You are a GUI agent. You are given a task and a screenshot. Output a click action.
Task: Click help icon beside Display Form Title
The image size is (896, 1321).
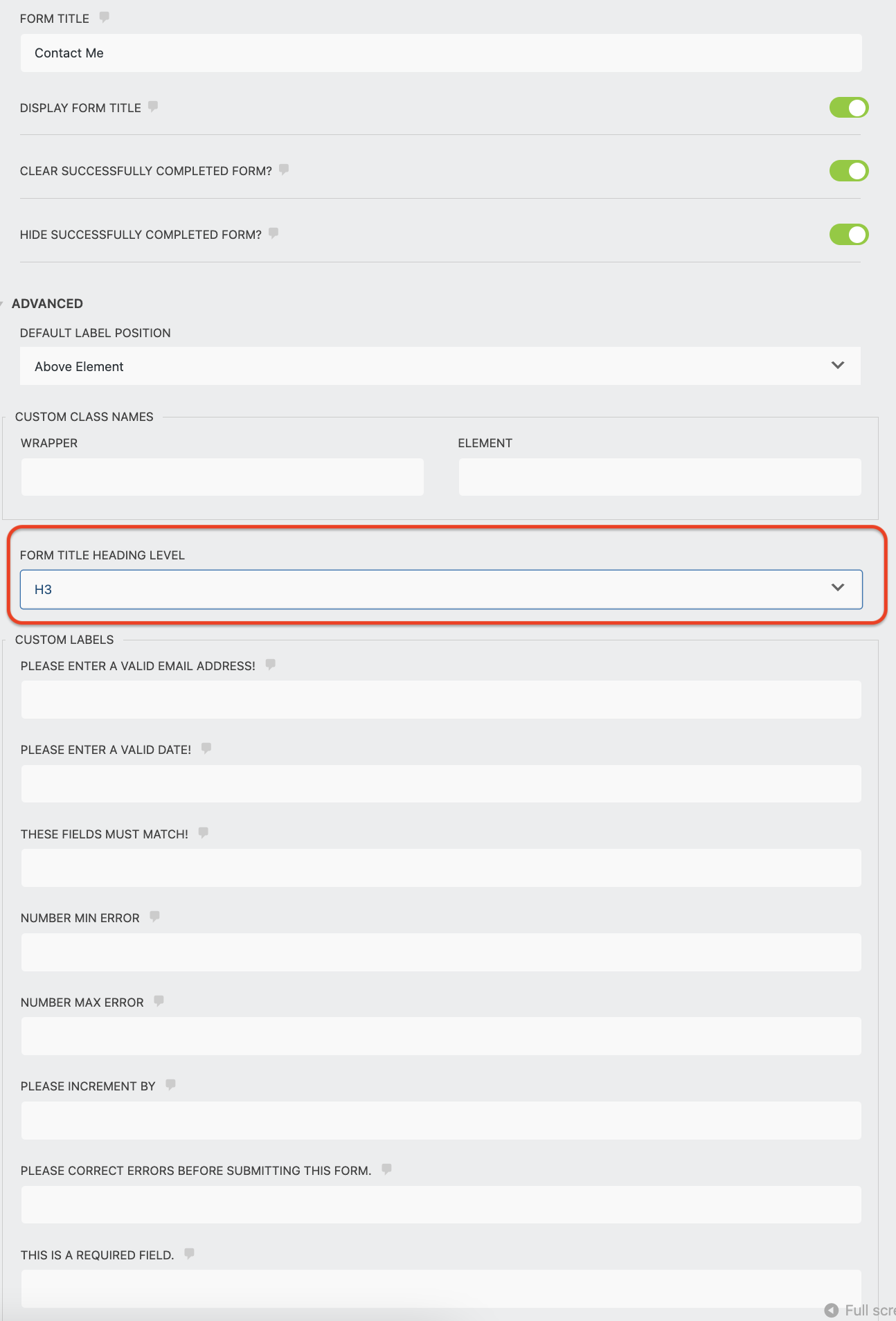(x=153, y=107)
